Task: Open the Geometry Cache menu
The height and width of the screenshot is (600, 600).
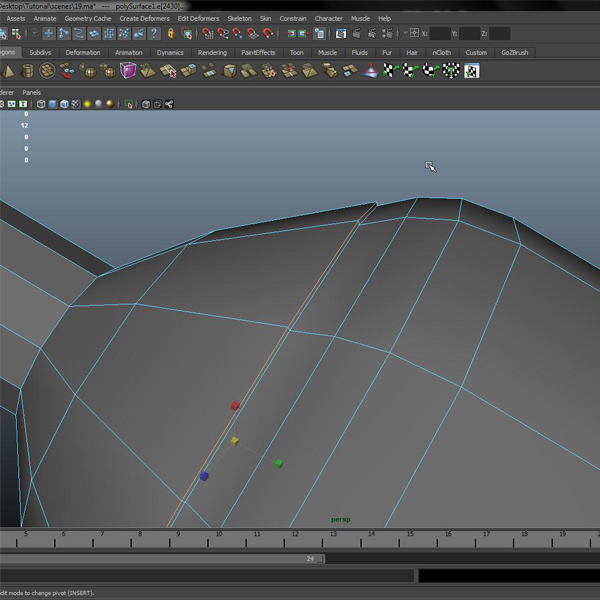Action: pyautogui.click(x=88, y=18)
